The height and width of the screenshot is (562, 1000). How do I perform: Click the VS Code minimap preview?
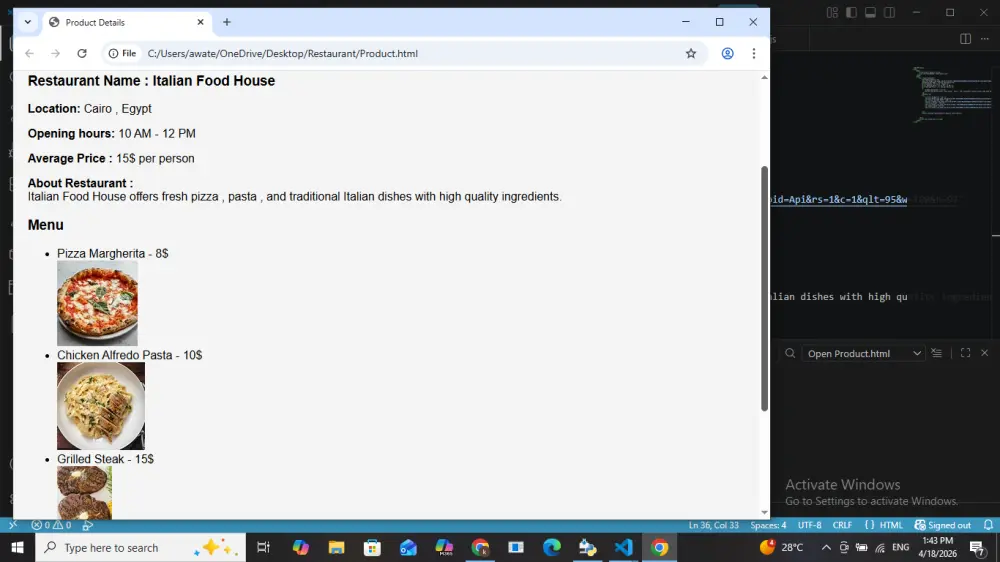[x=953, y=94]
